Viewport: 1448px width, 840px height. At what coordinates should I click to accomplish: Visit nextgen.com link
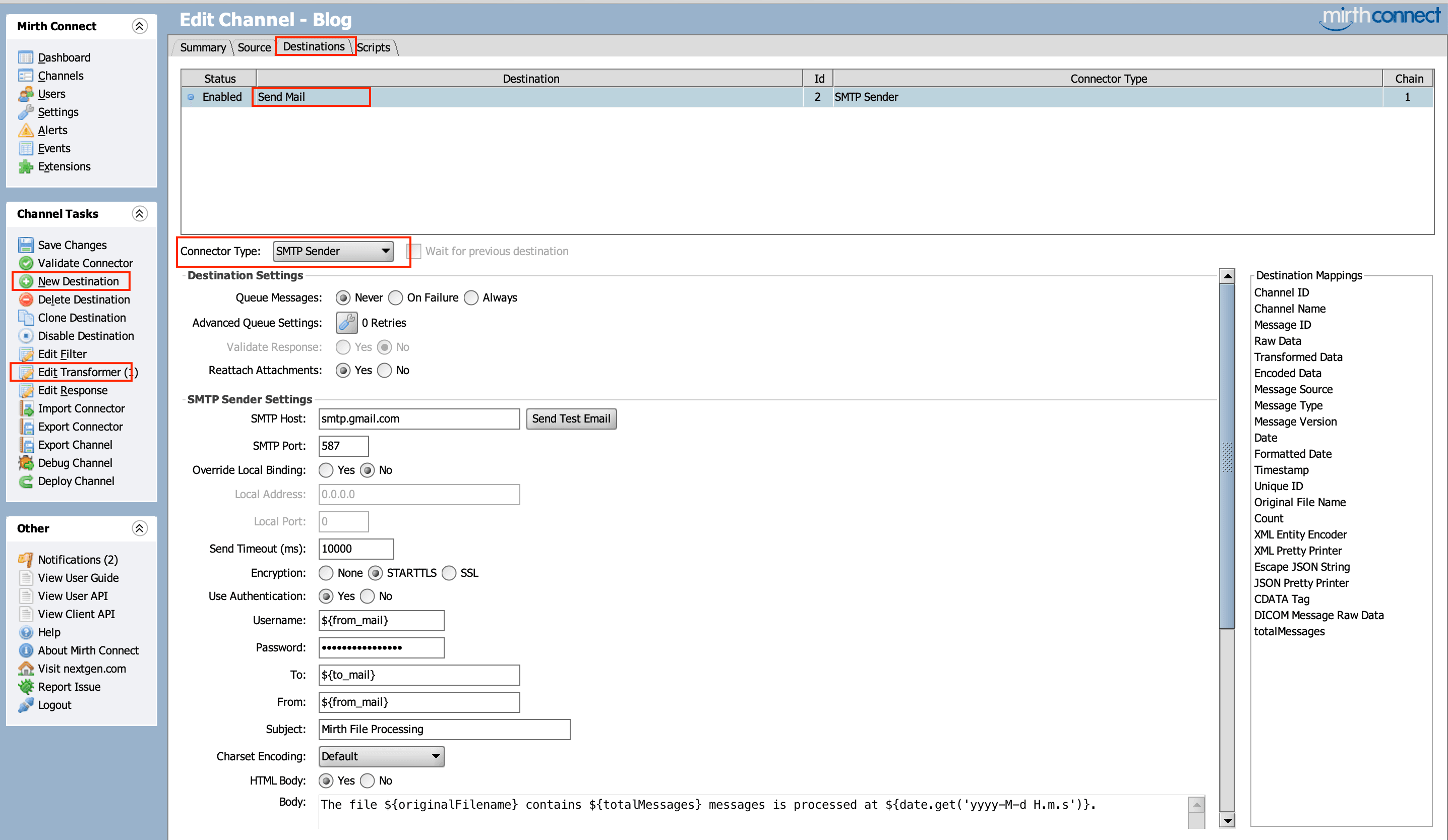82,669
